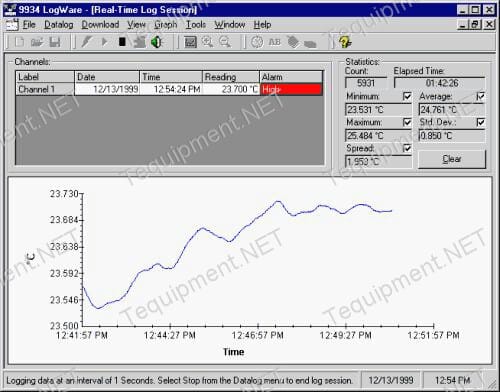
Task: Click the Zoom in magnifier icon
Action: (208, 42)
